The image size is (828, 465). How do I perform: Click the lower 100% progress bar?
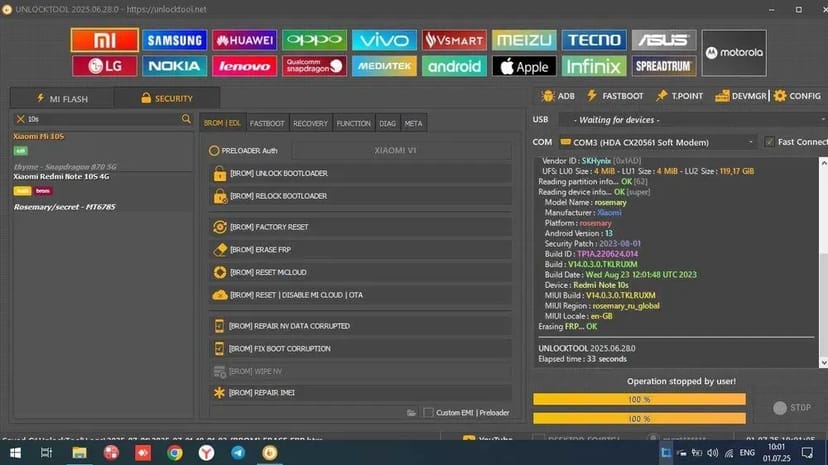639,419
